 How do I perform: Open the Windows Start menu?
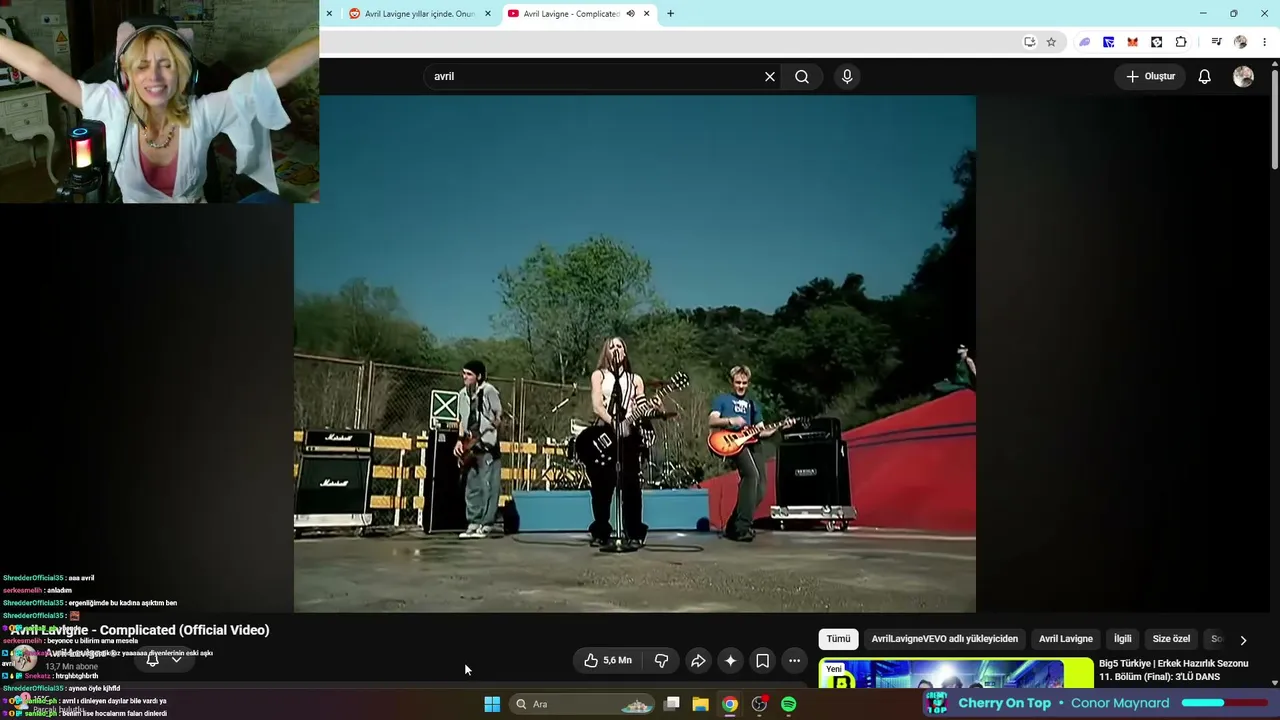[x=492, y=704]
